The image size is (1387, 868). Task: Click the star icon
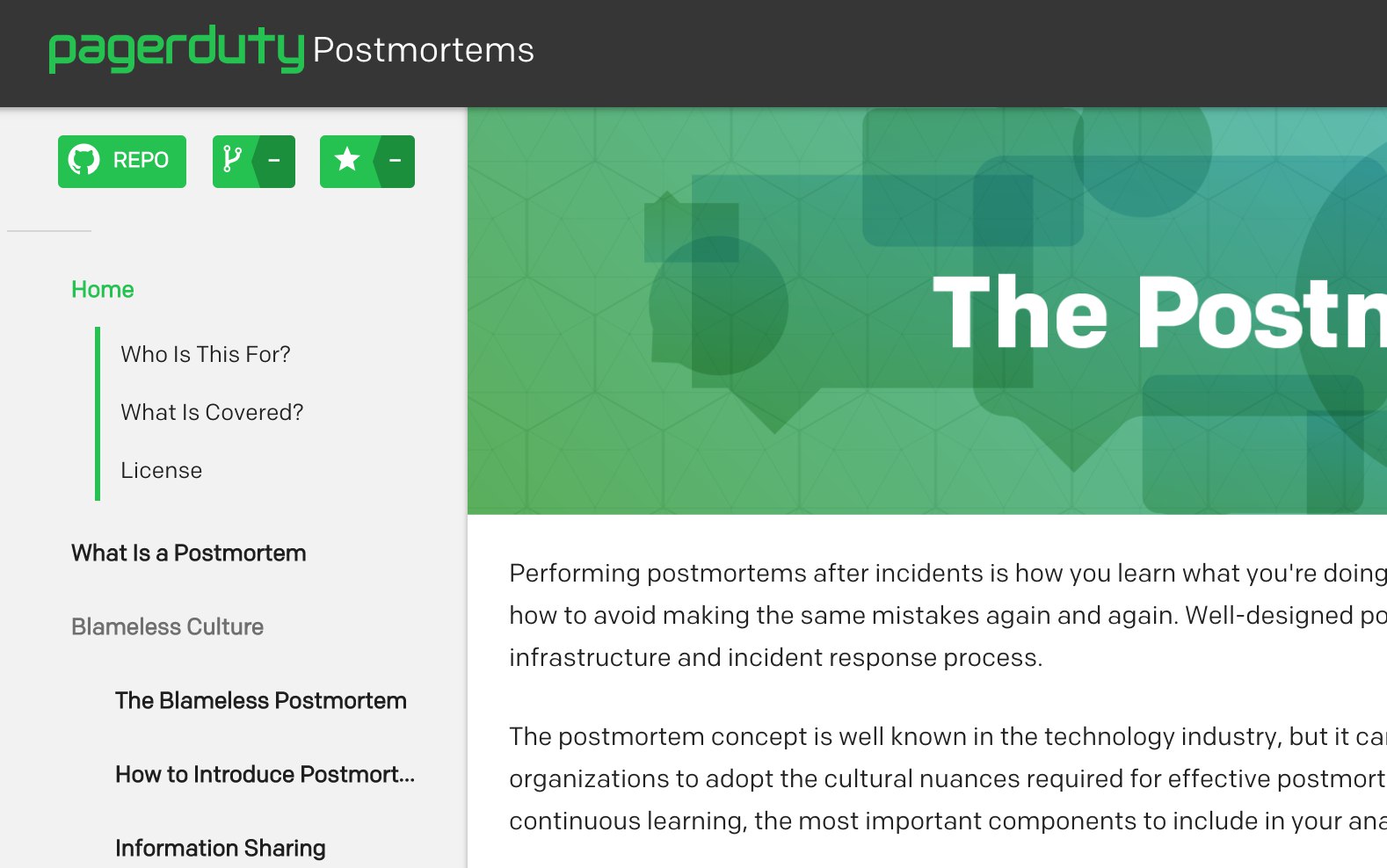[x=347, y=160]
